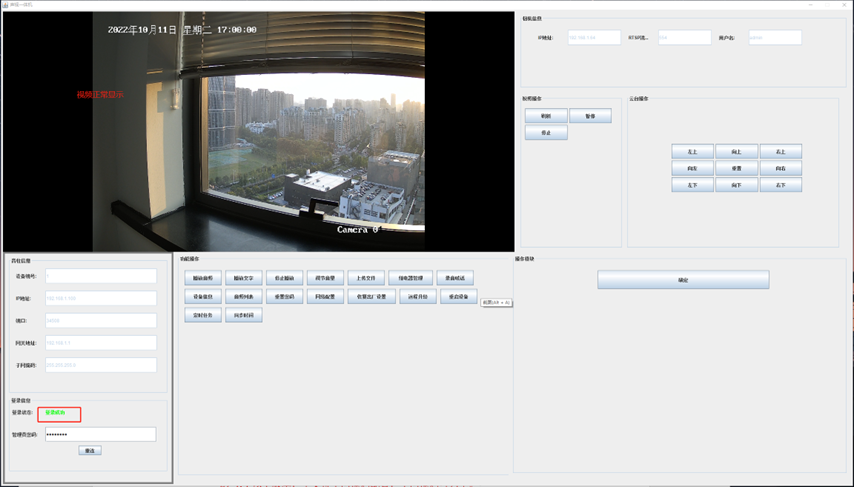The width and height of the screenshot is (854, 487).
Task: Click the 左上 PTZ direction button
Action: [692, 152]
